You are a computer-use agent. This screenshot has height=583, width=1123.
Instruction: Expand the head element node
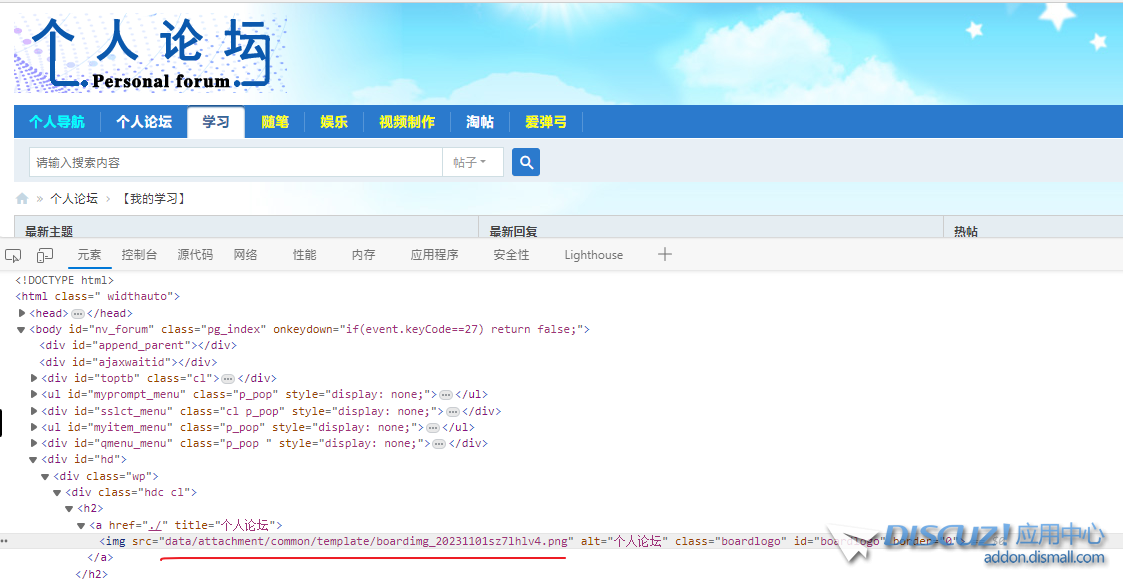tap(22, 313)
